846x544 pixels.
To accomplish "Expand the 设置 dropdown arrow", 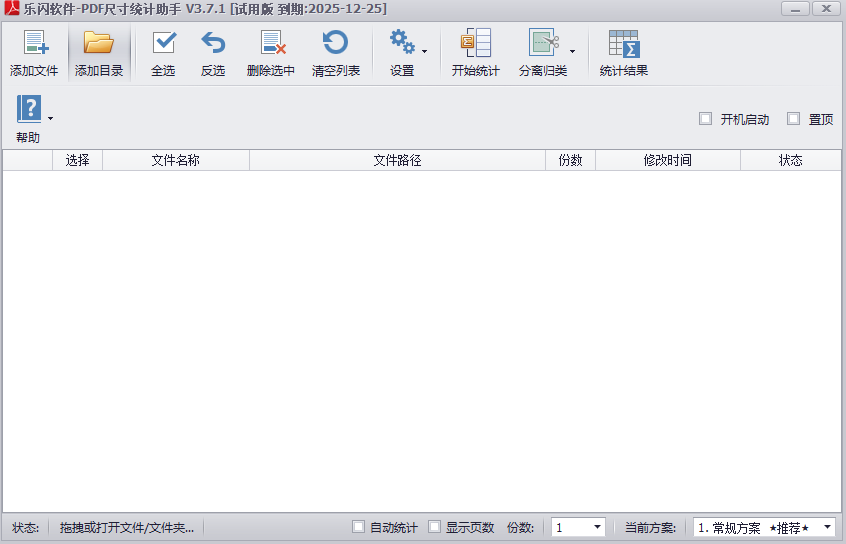I will (425, 51).
